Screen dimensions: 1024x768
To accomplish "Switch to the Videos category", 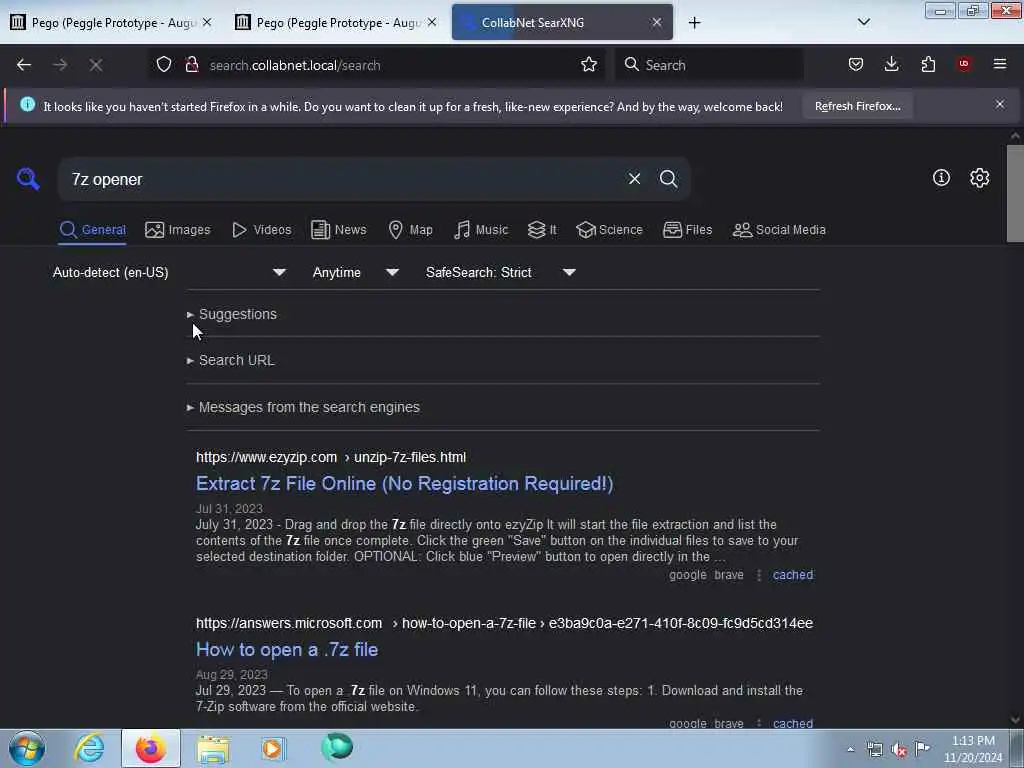I will click(x=262, y=230).
